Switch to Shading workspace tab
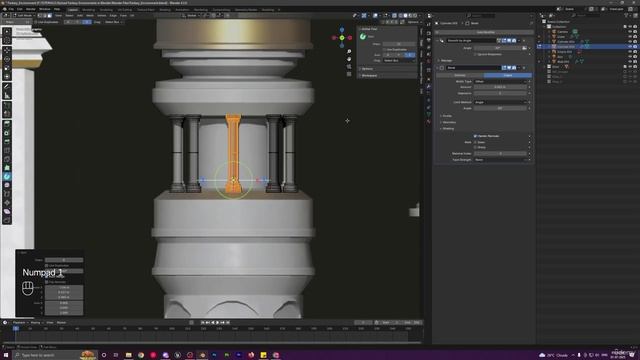The height and width of the screenshot is (360, 640). (x=165, y=9)
